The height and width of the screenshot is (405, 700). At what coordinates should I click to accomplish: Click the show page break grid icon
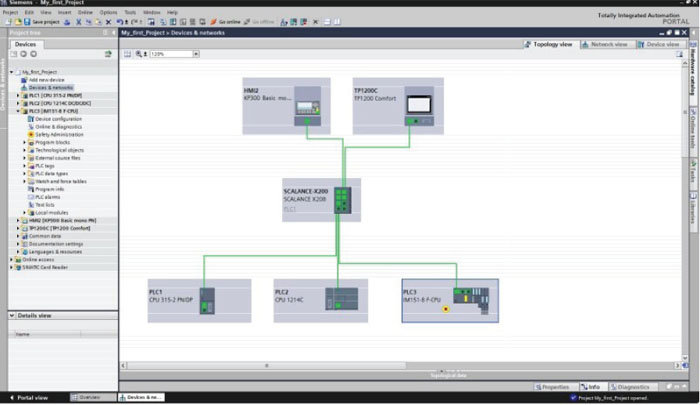click(127, 54)
